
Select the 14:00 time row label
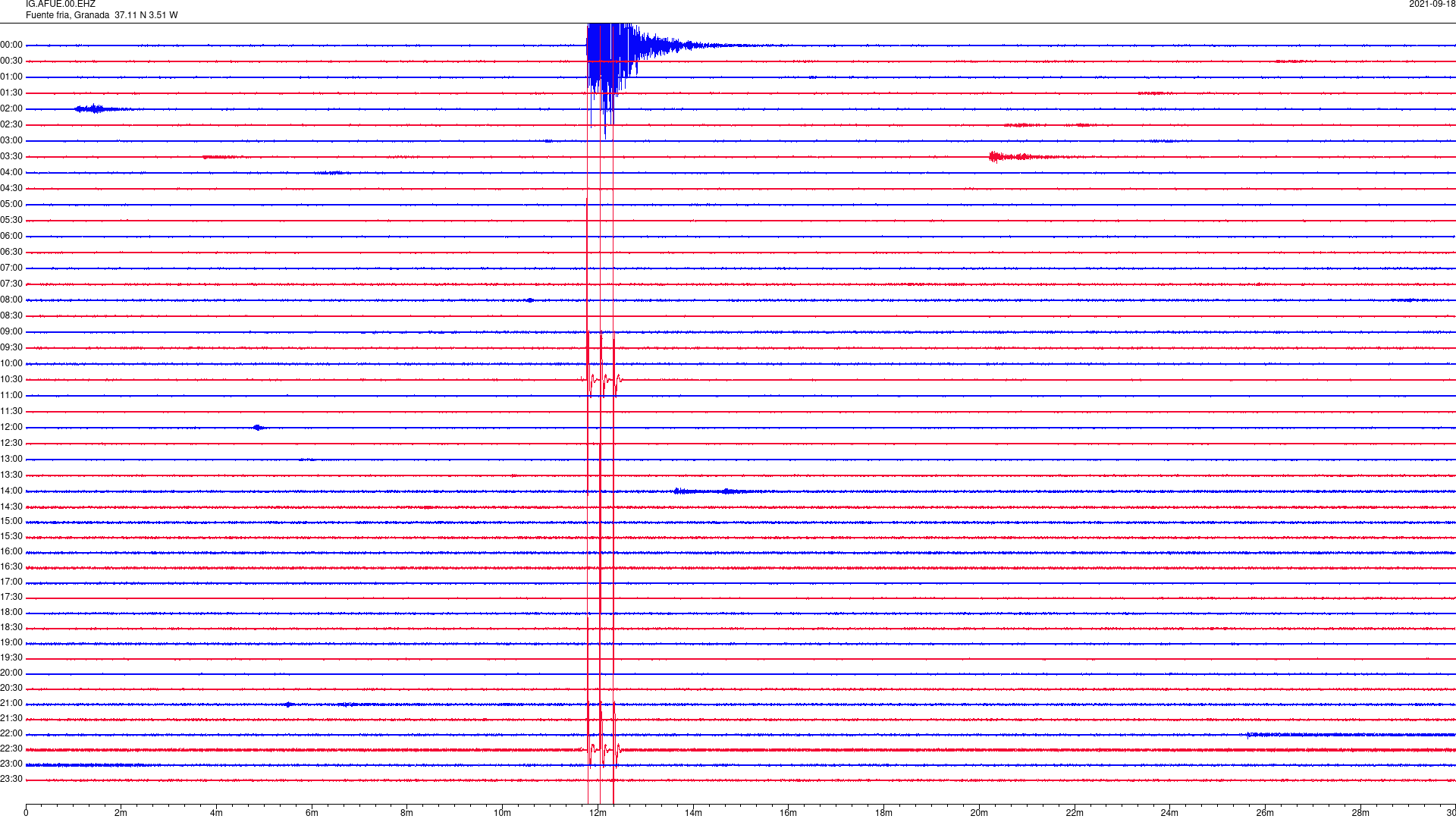click(x=11, y=491)
